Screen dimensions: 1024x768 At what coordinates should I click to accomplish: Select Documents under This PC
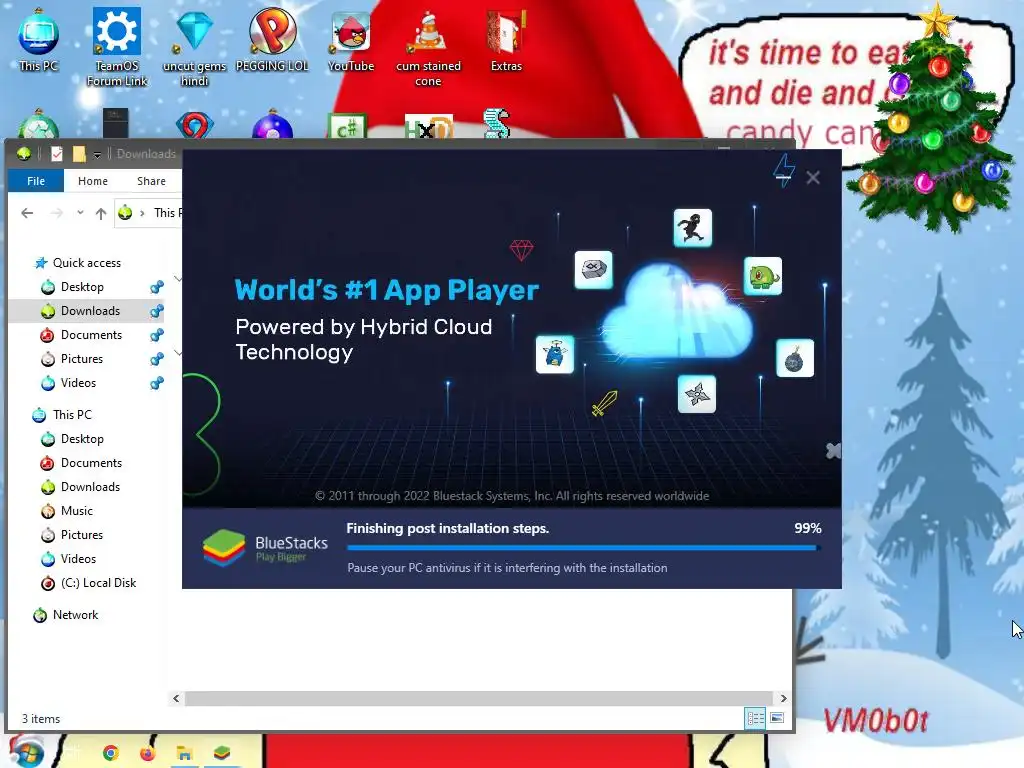coord(91,463)
